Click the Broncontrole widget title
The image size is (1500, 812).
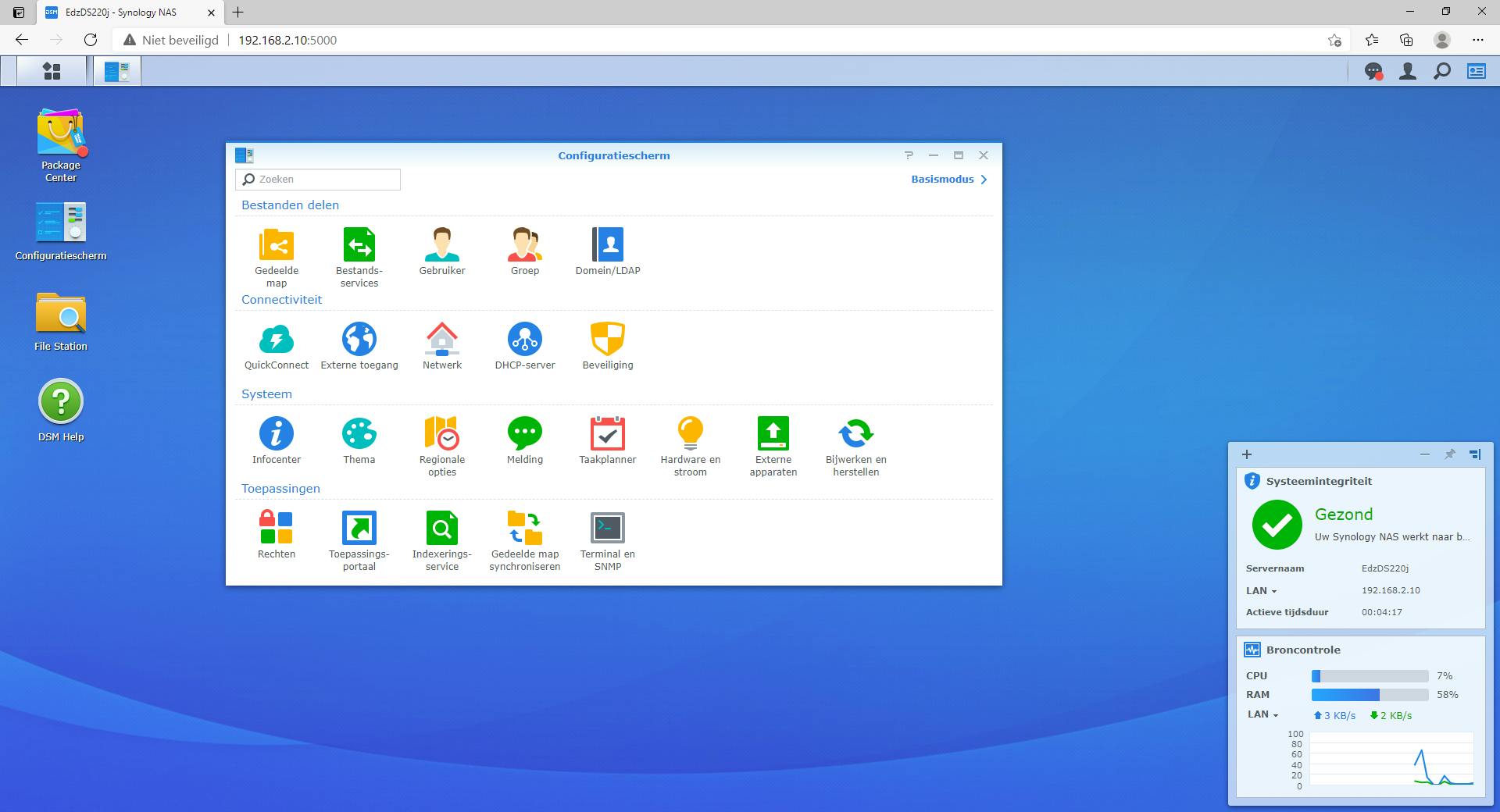(x=1303, y=650)
